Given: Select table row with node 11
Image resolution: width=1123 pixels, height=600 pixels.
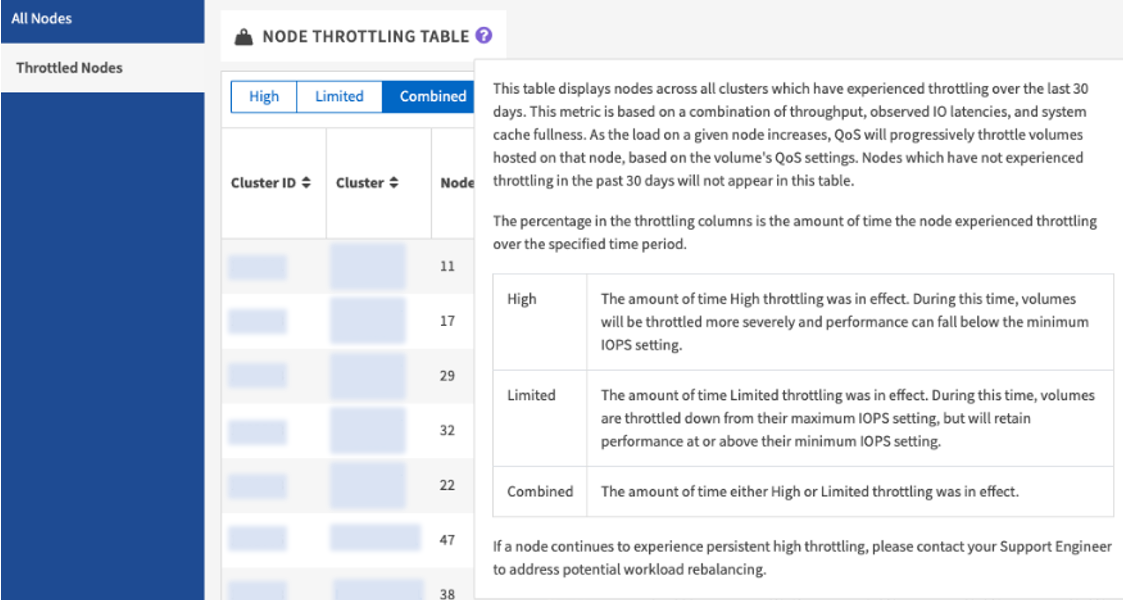Looking at the screenshot, I should 447,267.
